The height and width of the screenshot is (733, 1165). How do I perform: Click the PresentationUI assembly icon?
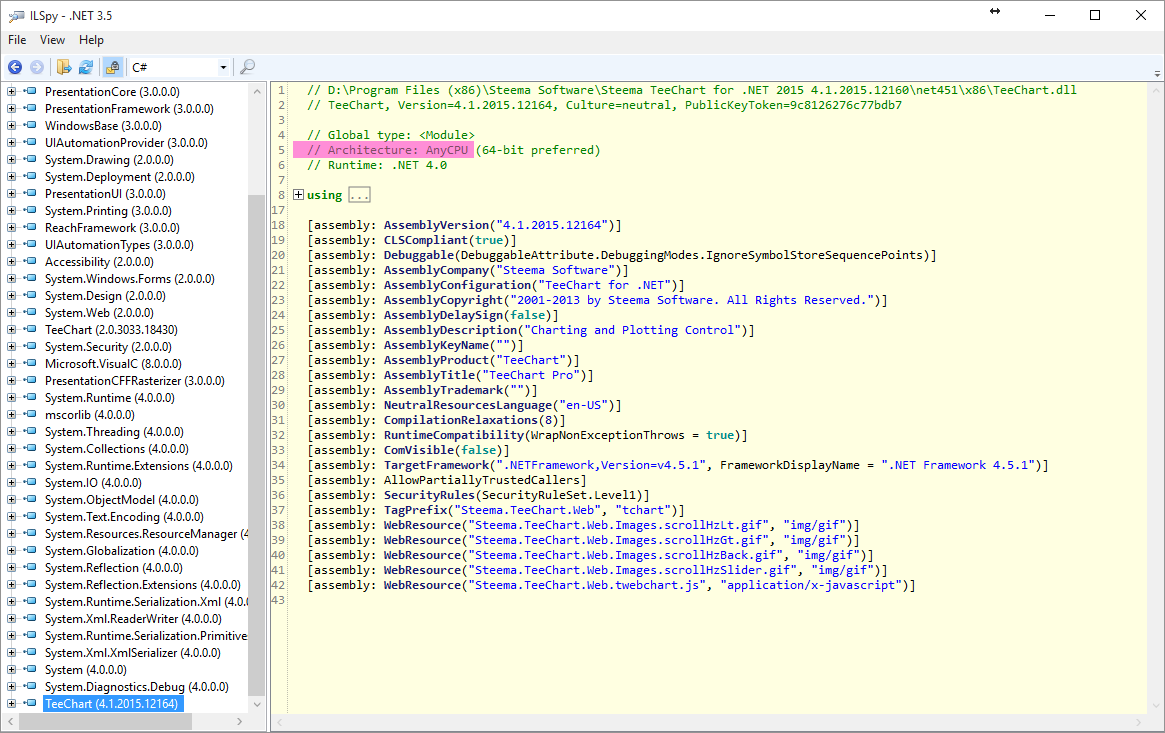(x=30, y=194)
